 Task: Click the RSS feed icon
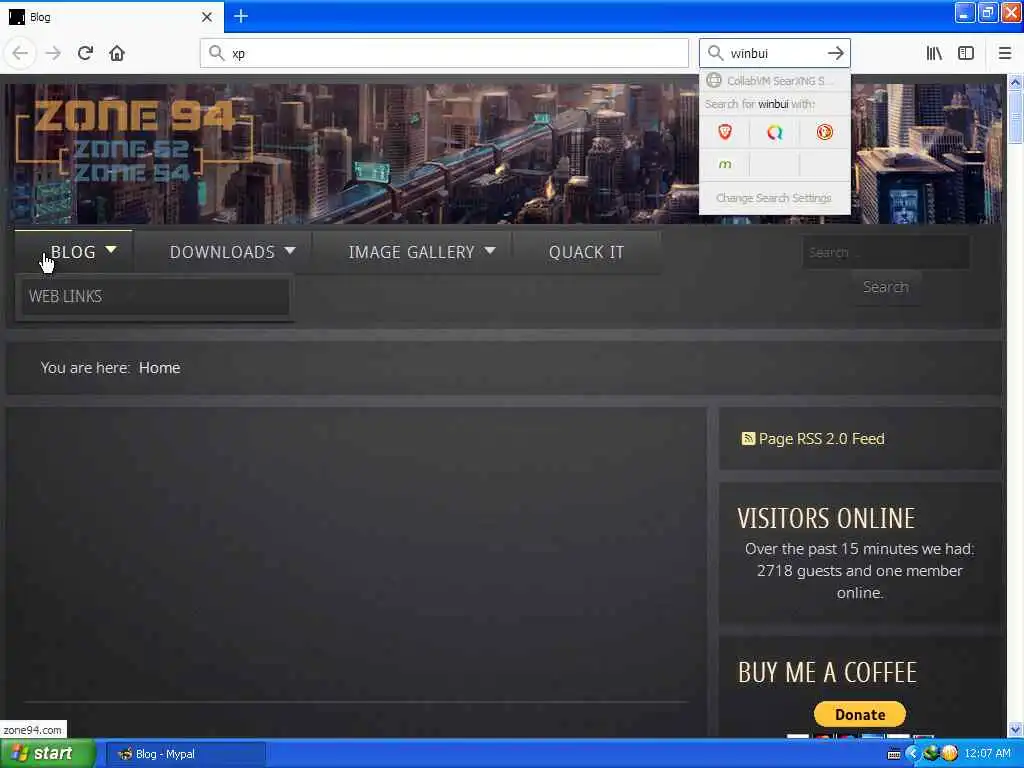pyautogui.click(x=748, y=438)
